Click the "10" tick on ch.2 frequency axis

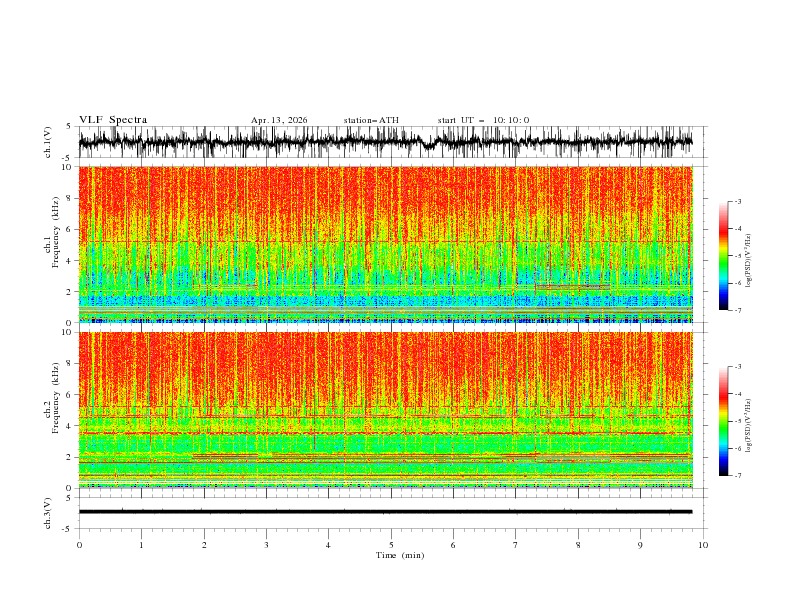[x=67, y=332]
